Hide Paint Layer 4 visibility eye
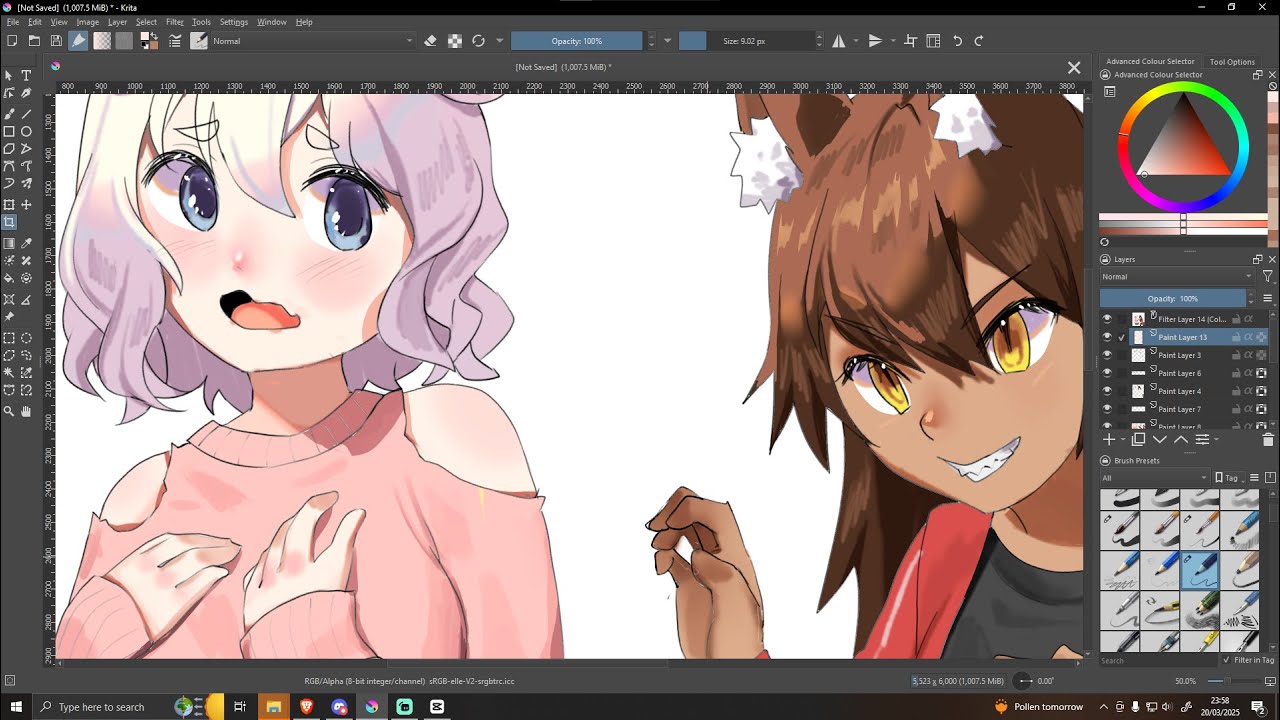The width and height of the screenshot is (1280, 720). pos(1107,391)
